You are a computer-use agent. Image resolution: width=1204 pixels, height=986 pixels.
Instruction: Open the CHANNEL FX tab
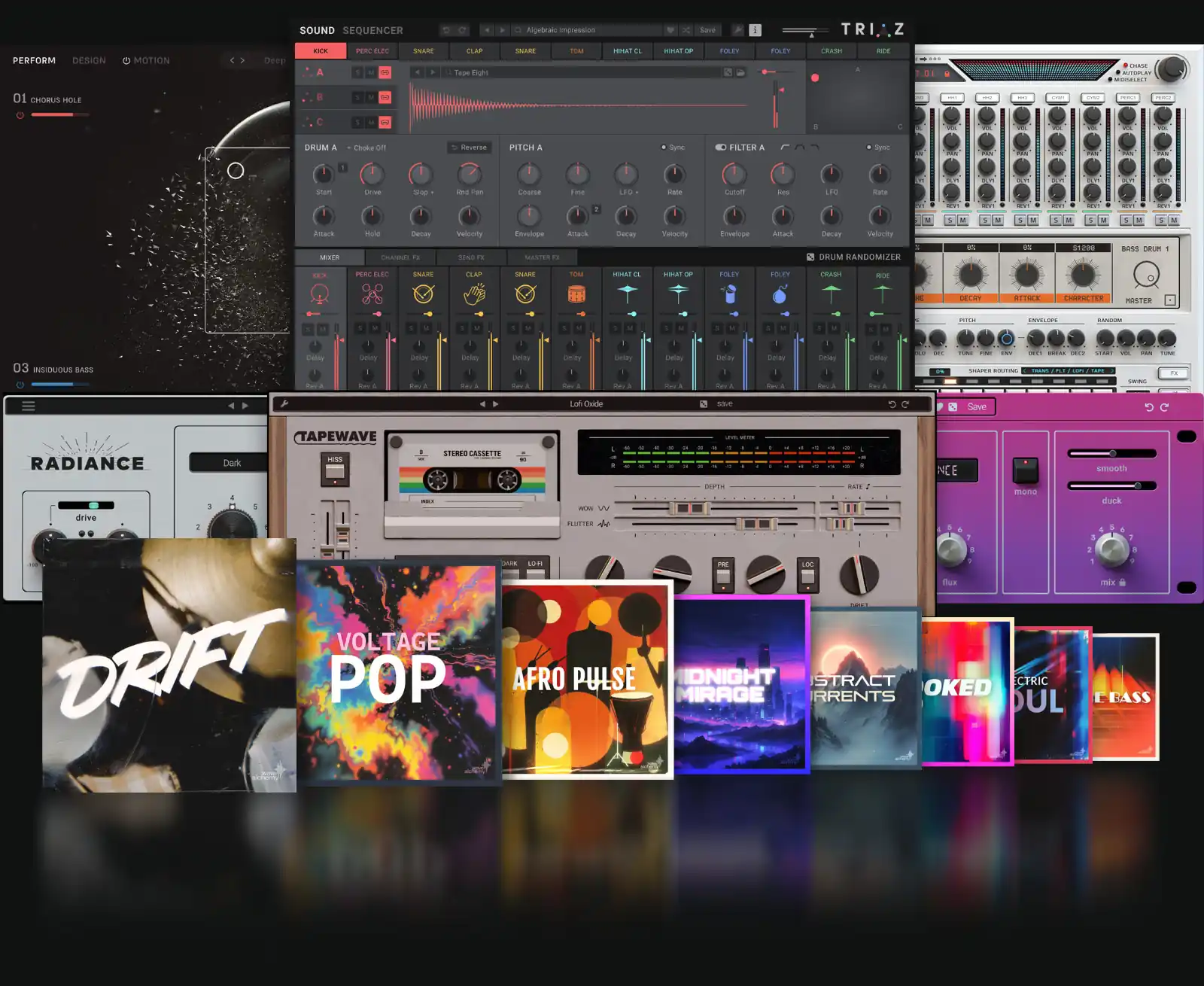401,257
